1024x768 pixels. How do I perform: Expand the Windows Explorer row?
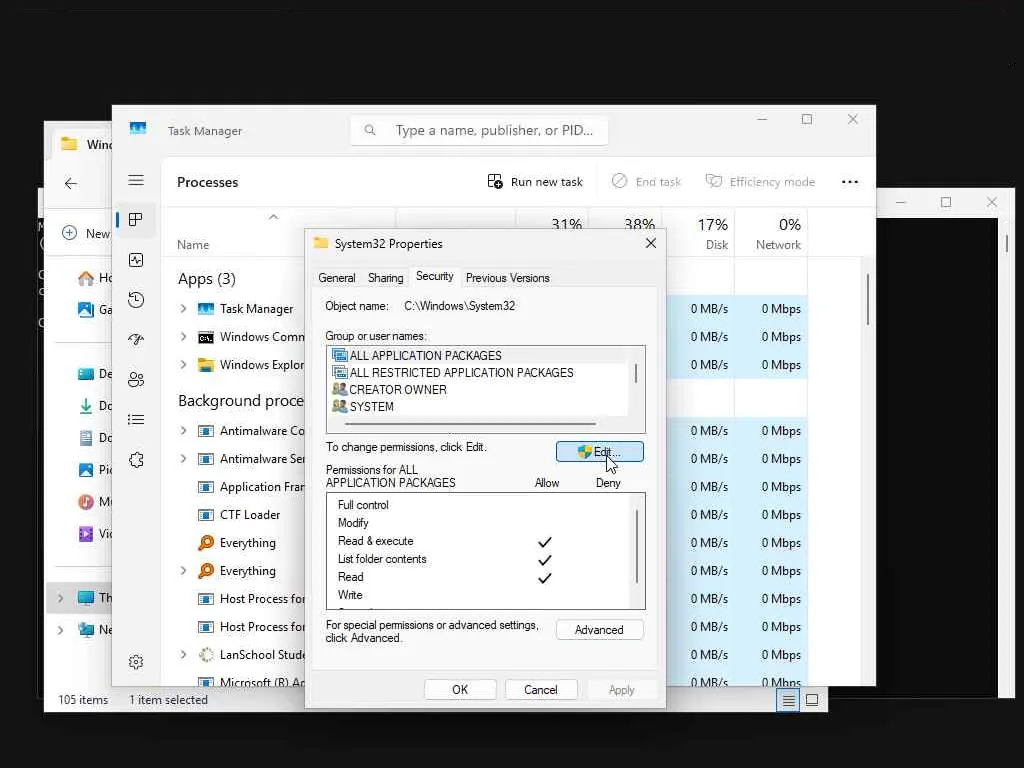click(x=184, y=364)
